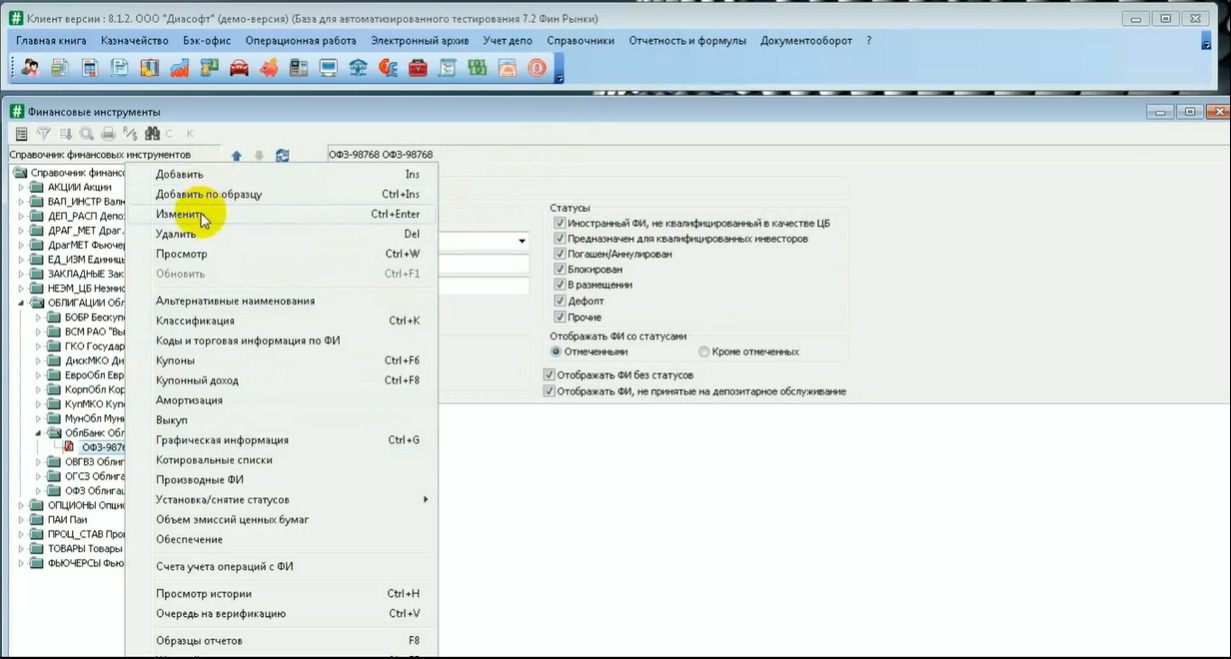Toggle the Дефолт checkbox
Image resolution: width=1231 pixels, height=659 pixels.
click(560, 301)
